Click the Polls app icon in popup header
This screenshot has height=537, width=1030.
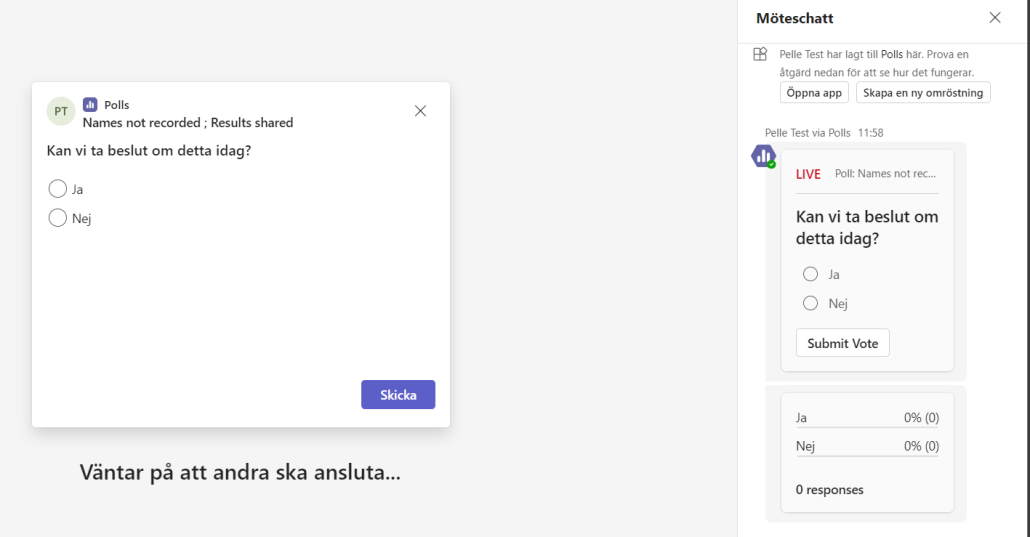pos(90,105)
